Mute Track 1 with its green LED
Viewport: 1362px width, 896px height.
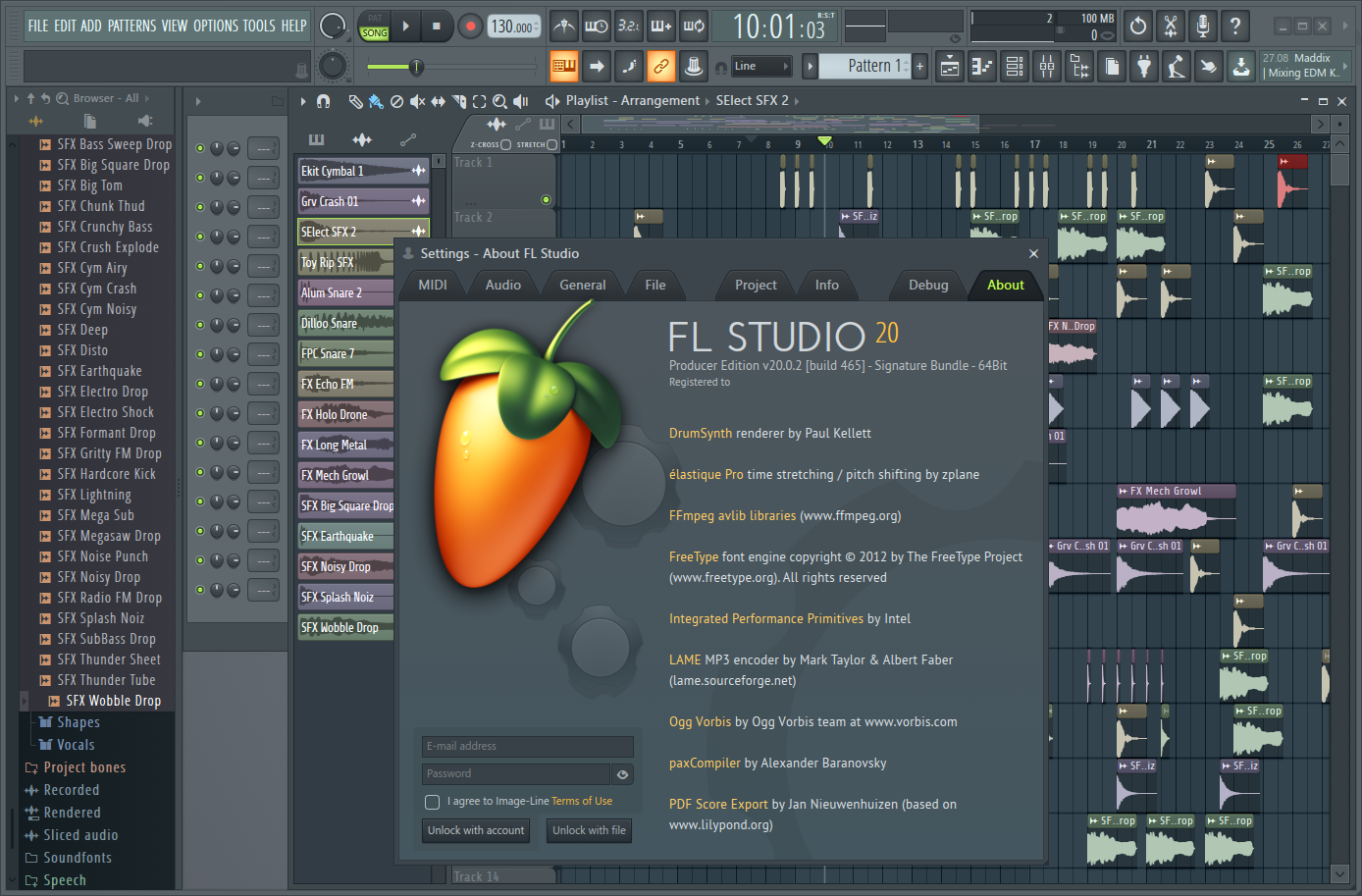coord(547,199)
